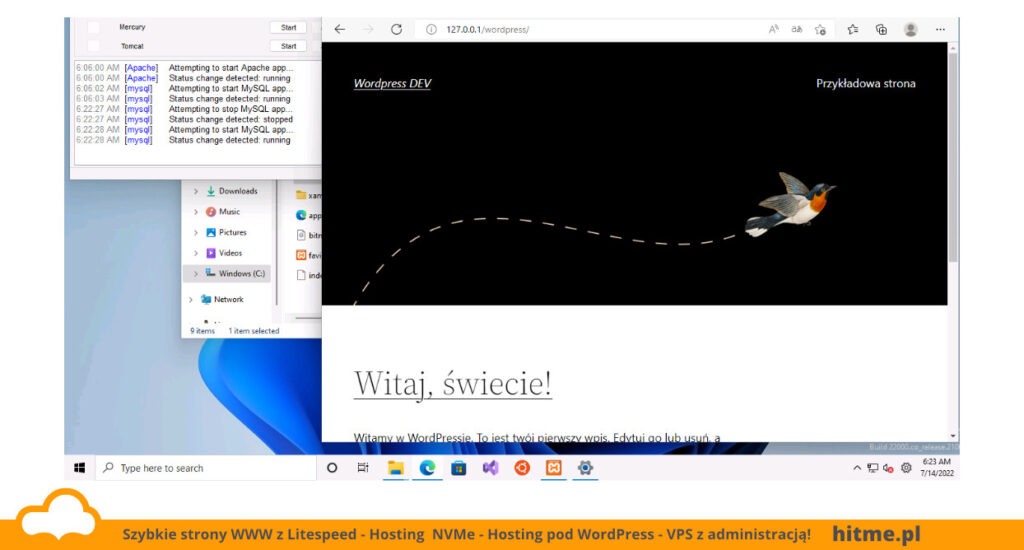
Task: Expand the Network node in File Explorer
Action: 190,300
